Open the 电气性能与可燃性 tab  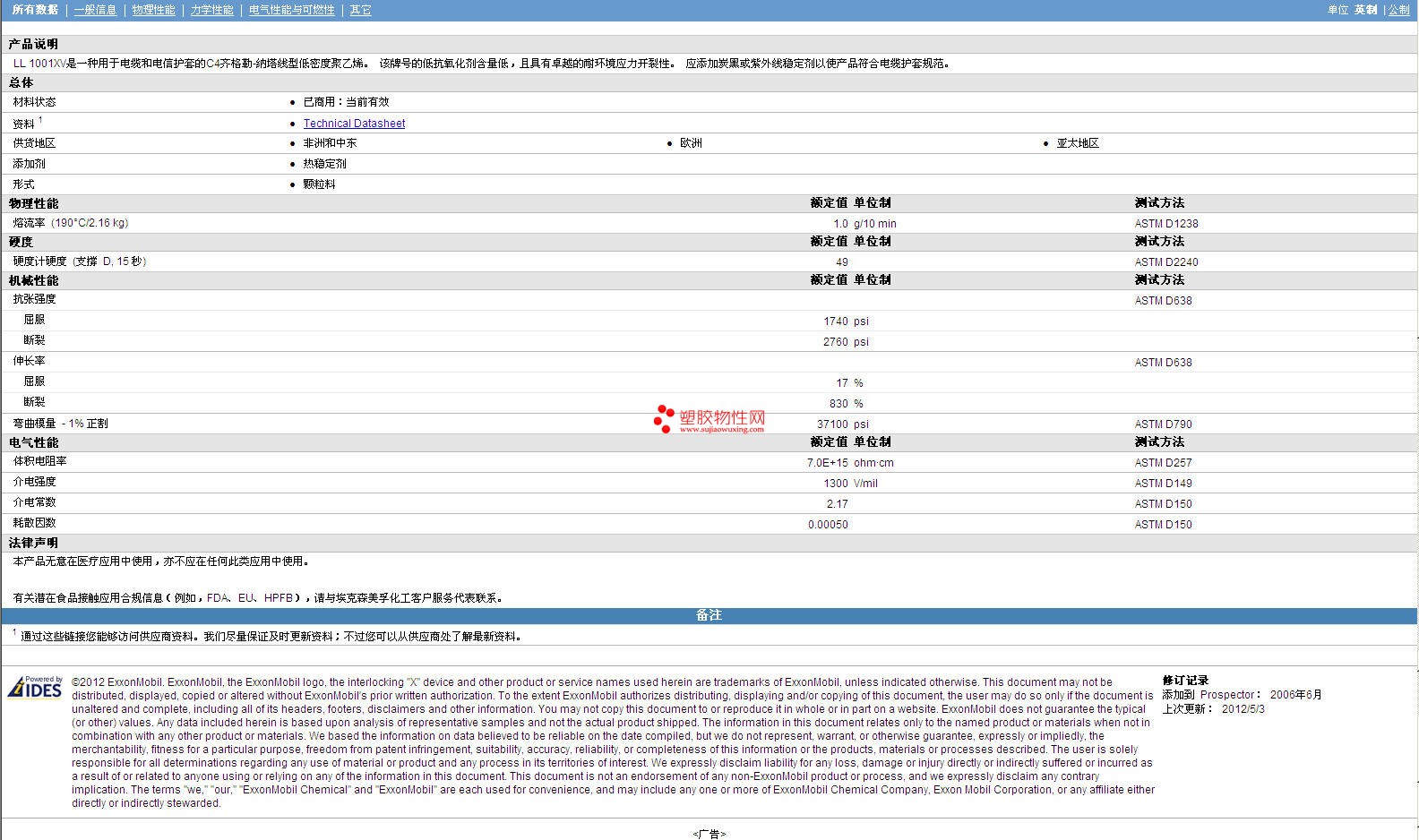coord(292,10)
